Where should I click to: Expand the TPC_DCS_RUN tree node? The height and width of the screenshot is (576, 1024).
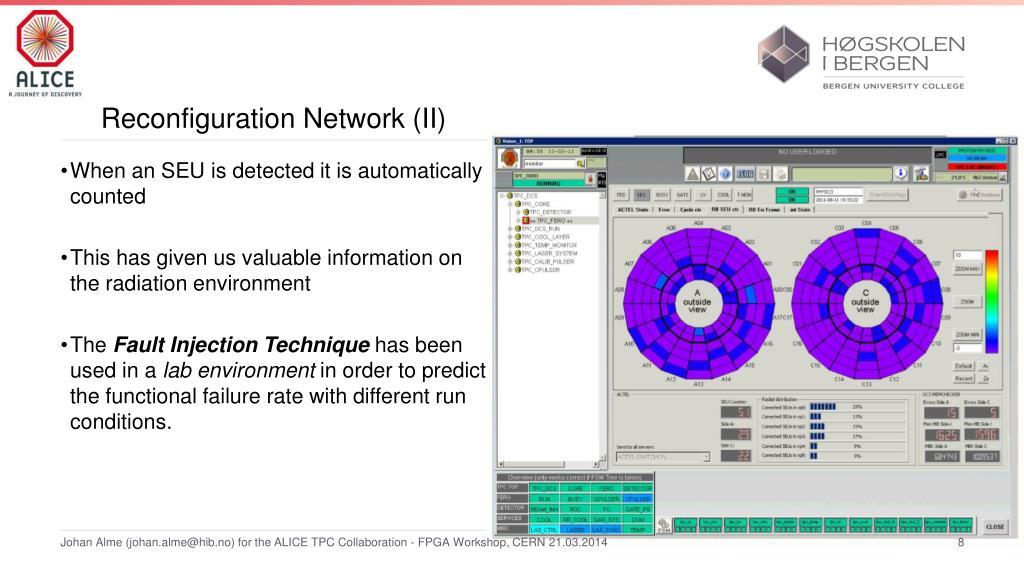pyautogui.click(x=510, y=229)
